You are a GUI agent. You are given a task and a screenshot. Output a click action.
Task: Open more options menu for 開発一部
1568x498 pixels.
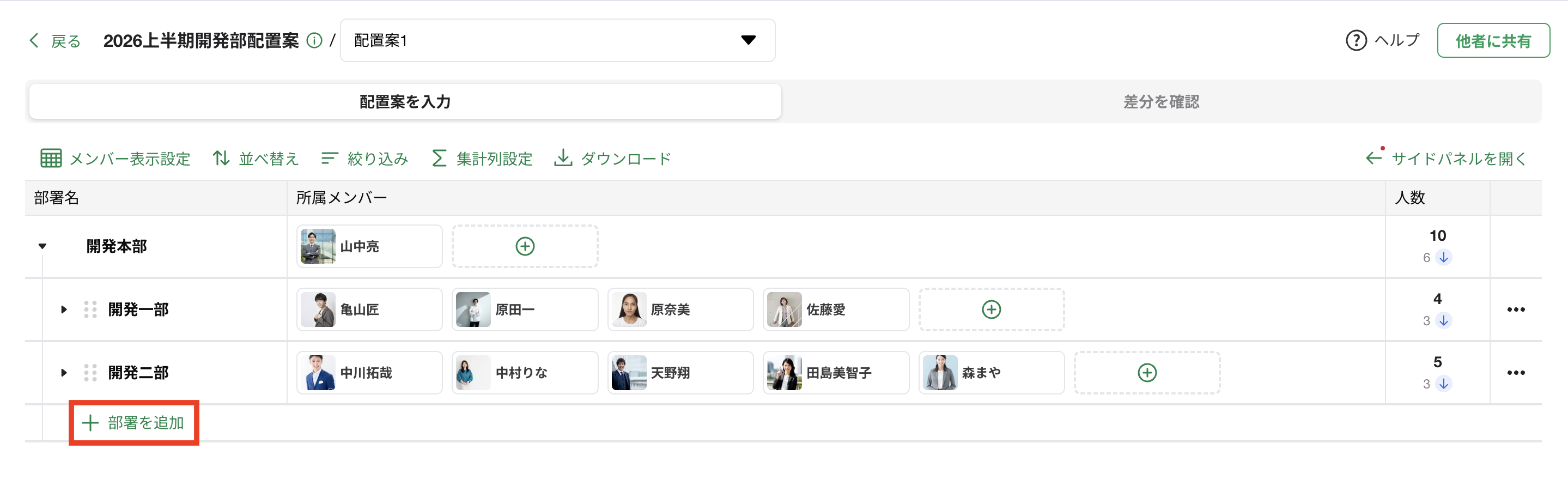[1515, 310]
